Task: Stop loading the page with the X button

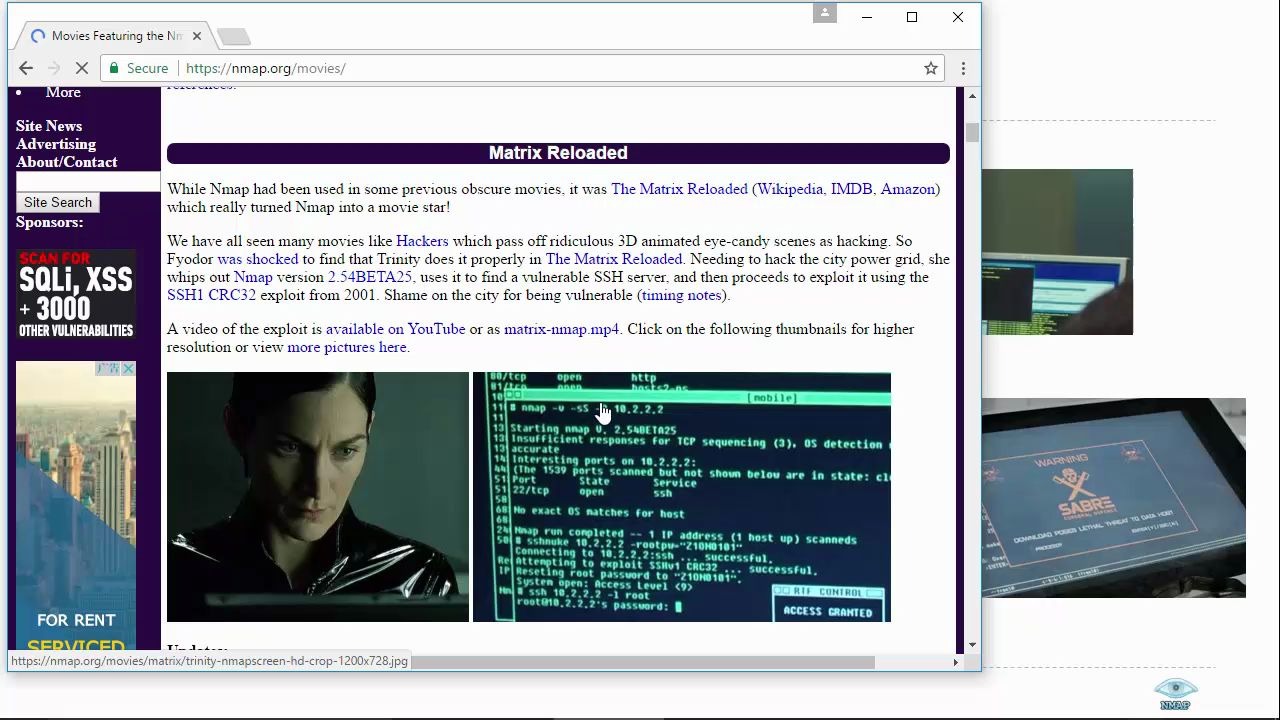Action: click(x=82, y=68)
